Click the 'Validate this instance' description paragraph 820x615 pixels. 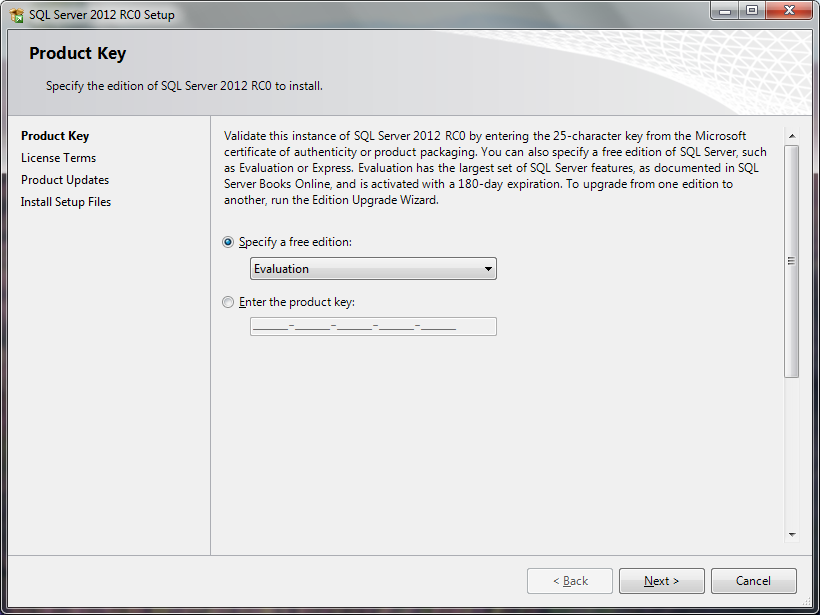tap(495, 168)
